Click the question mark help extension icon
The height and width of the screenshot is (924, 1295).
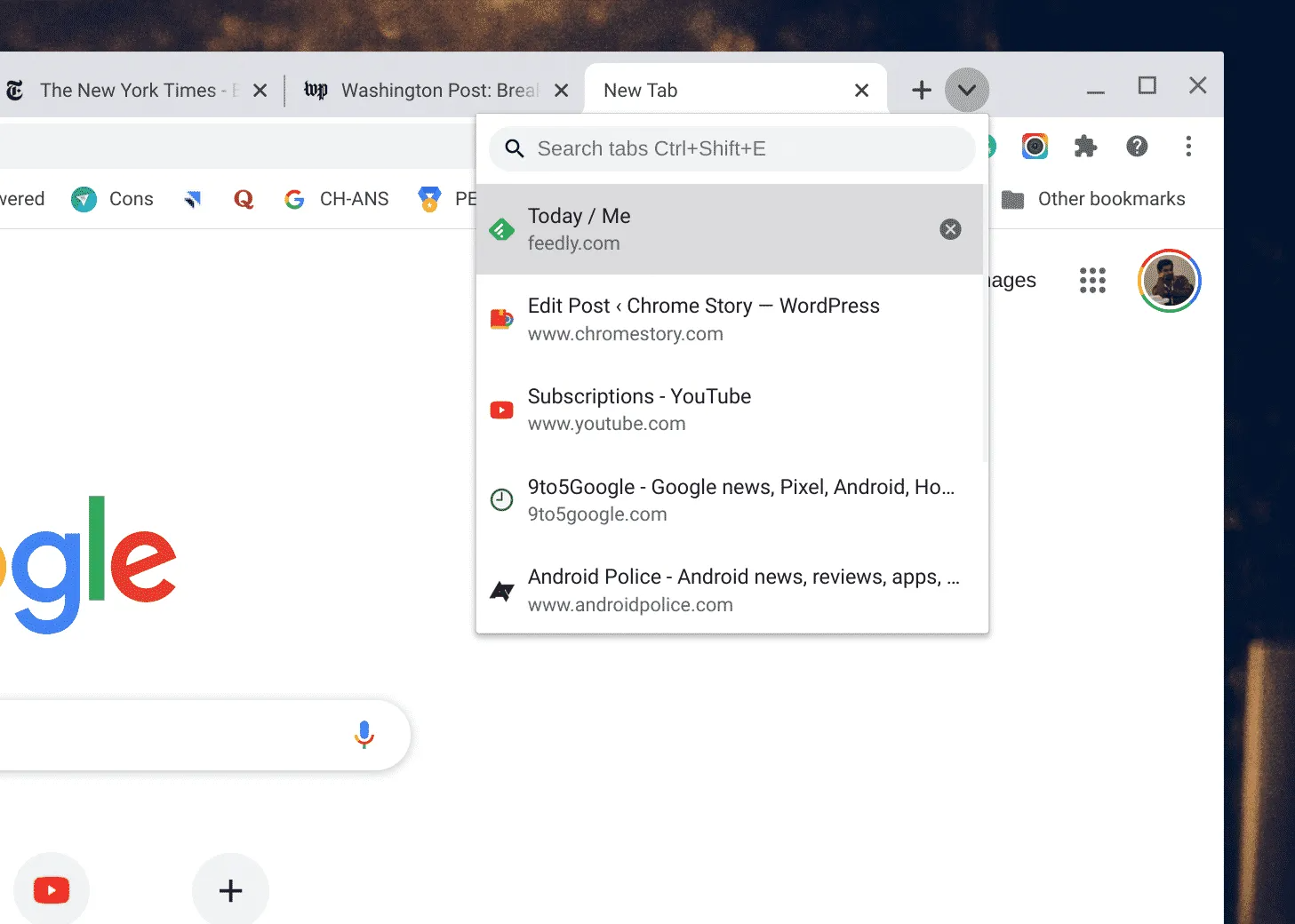click(x=1137, y=146)
